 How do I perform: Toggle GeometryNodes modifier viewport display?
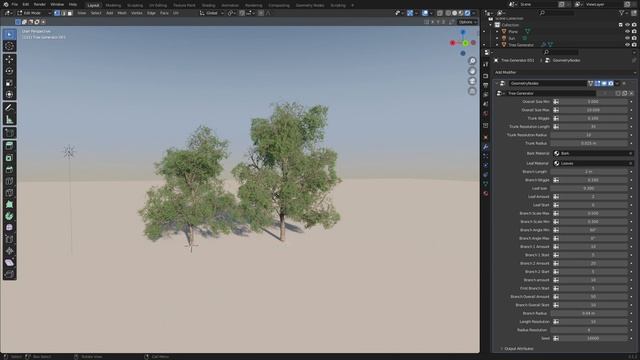604,83
